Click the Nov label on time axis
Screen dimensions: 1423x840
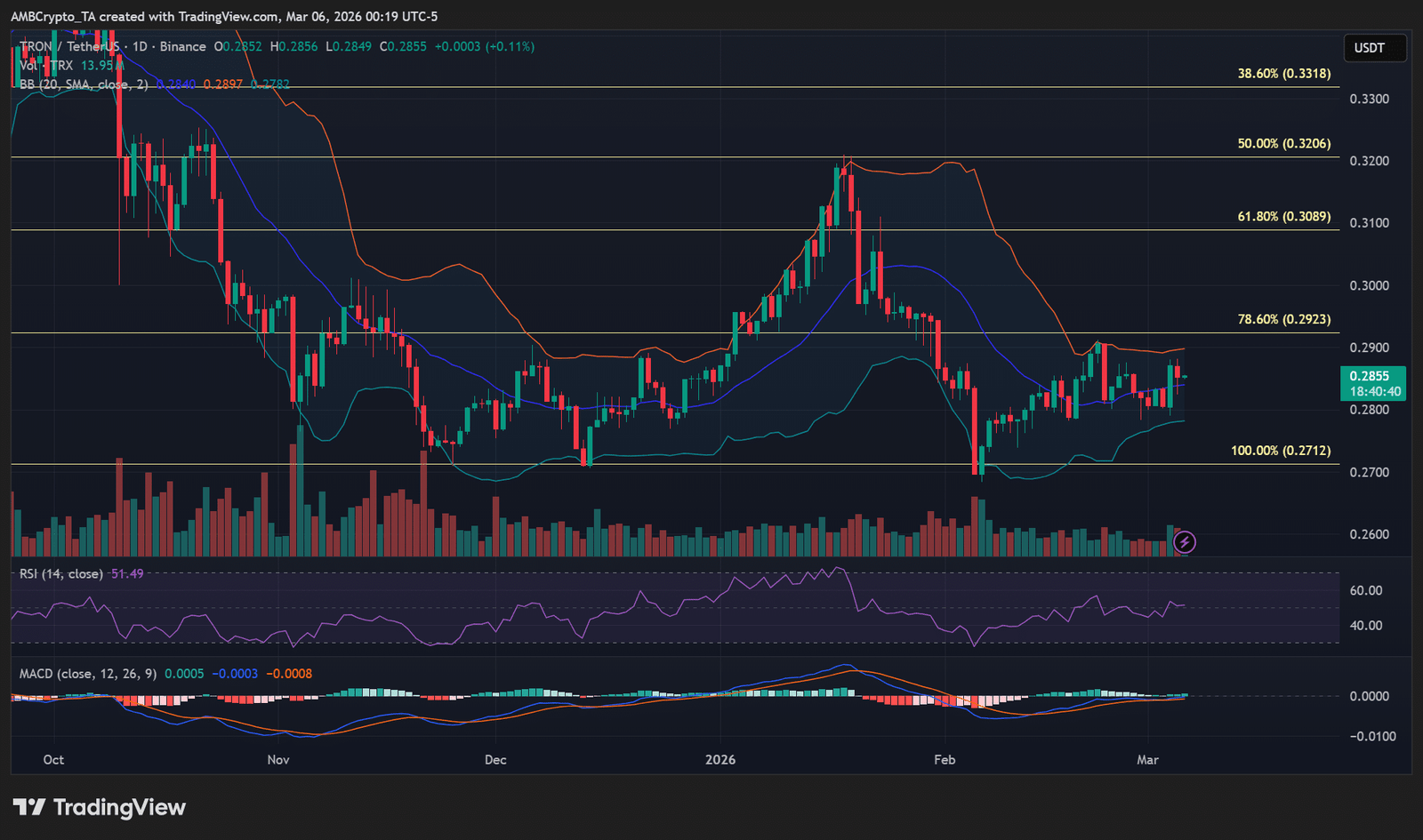278,760
